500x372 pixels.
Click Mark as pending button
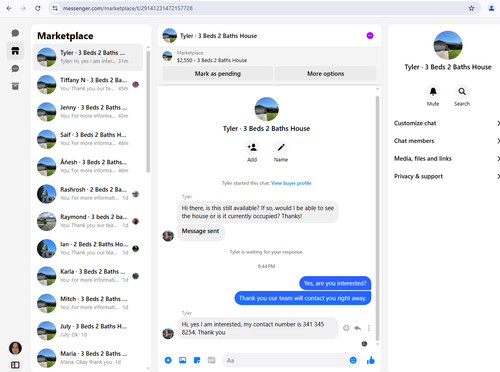[218, 74]
